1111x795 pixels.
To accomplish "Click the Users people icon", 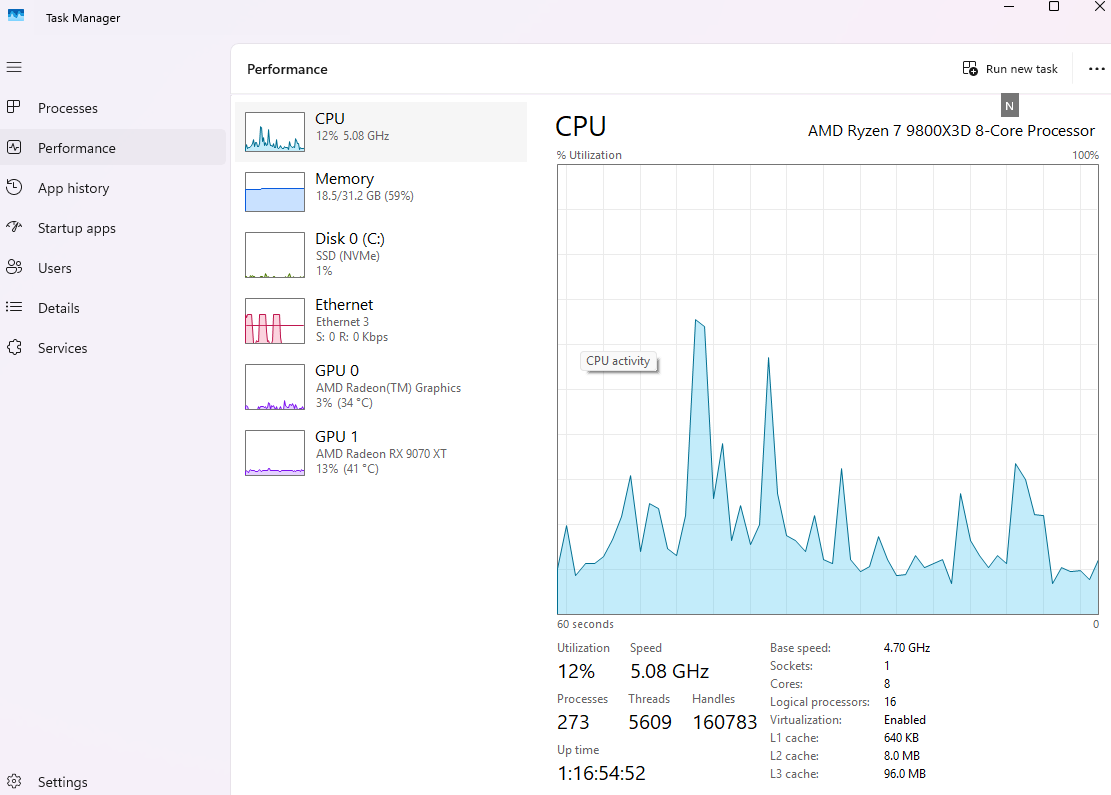I will [14, 267].
